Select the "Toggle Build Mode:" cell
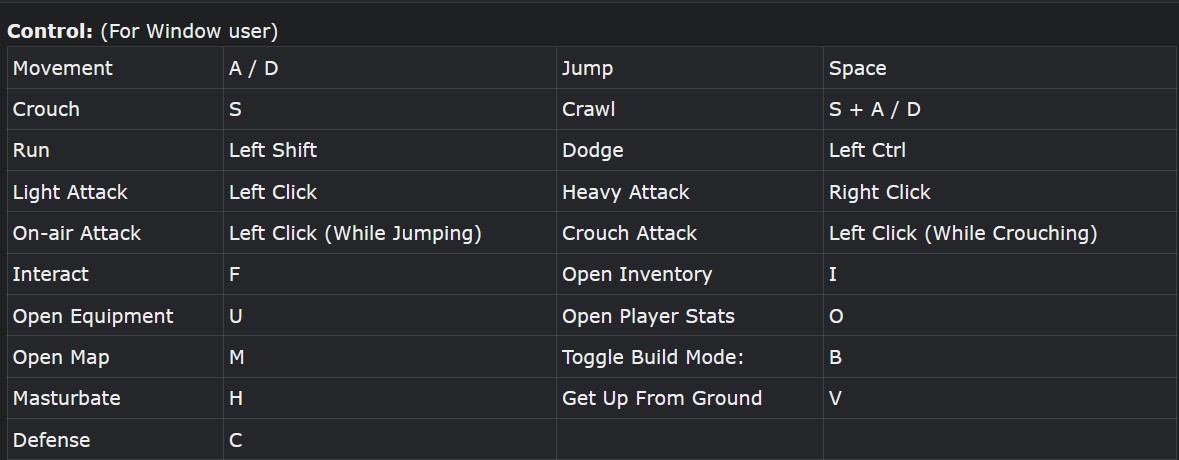1179x460 pixels. coord(653,357)
